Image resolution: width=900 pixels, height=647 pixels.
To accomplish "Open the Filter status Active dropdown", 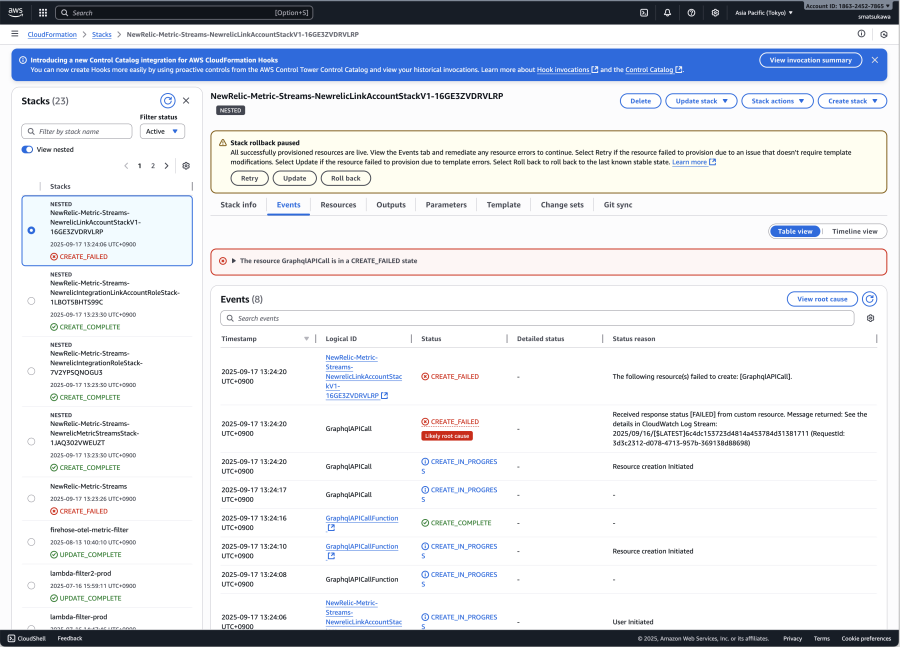I will tap(162, 131).
